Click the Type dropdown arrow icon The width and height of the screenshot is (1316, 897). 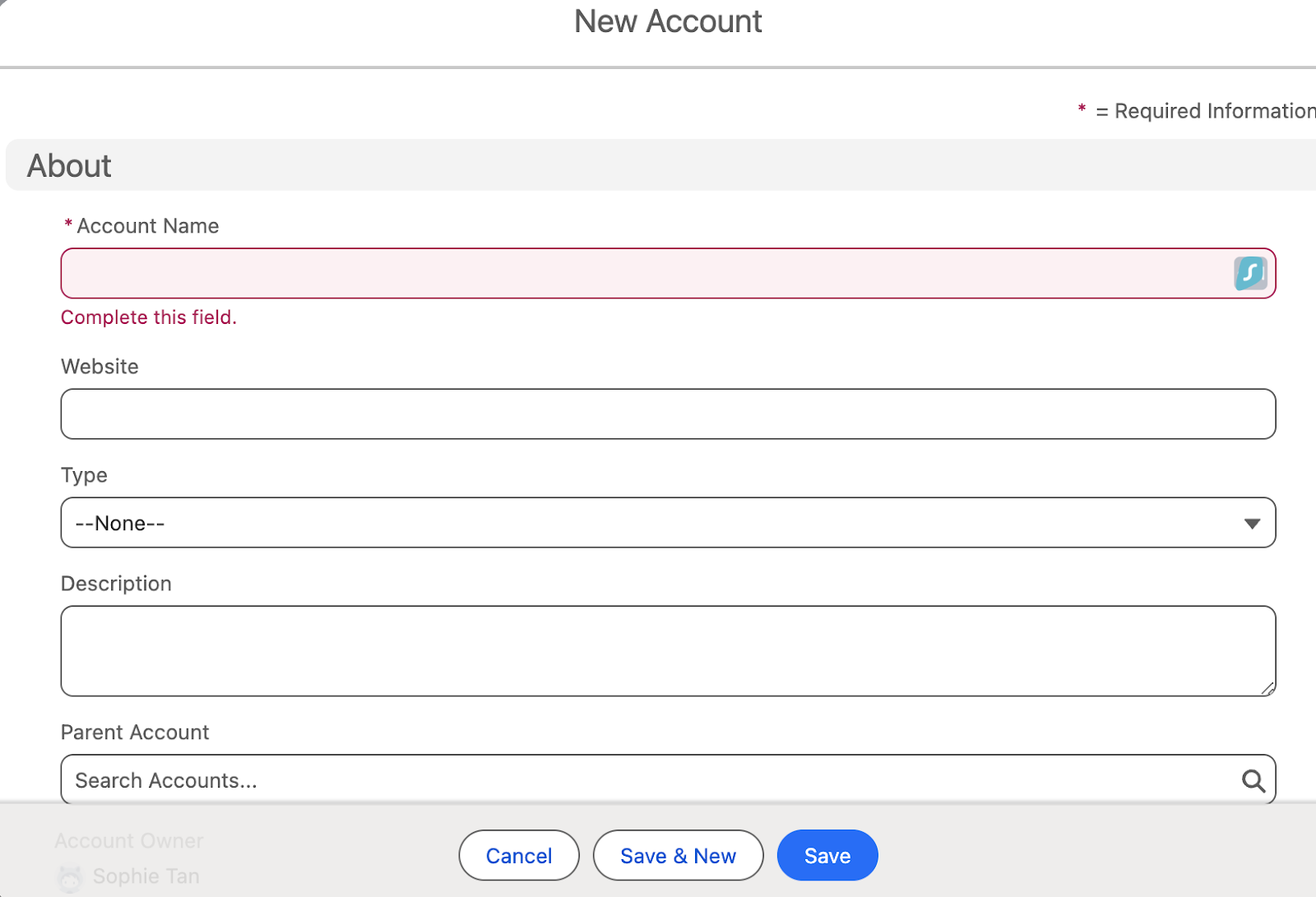[1252, 522]
